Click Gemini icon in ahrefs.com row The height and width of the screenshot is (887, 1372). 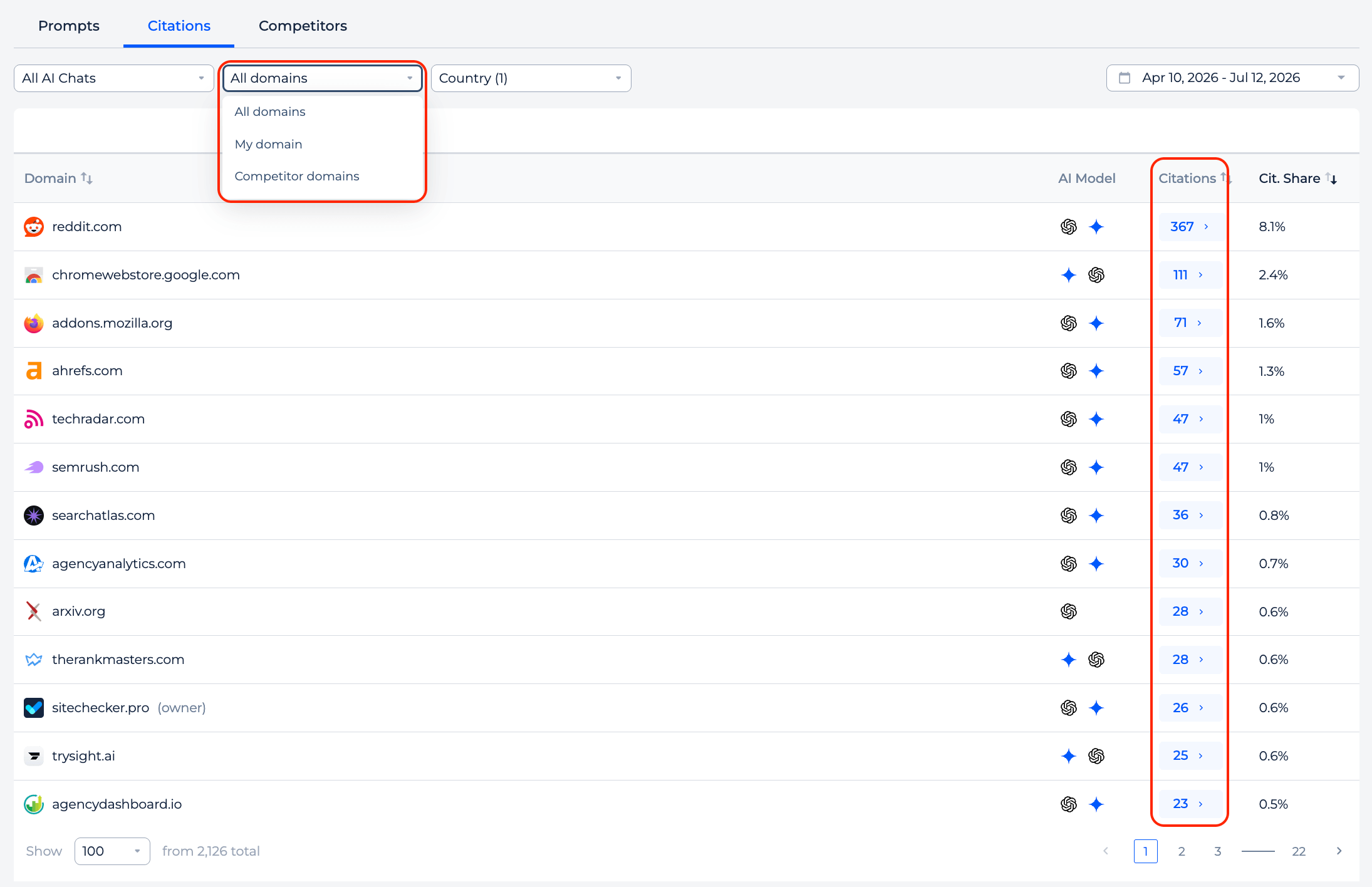click(x=1096, y=371)
